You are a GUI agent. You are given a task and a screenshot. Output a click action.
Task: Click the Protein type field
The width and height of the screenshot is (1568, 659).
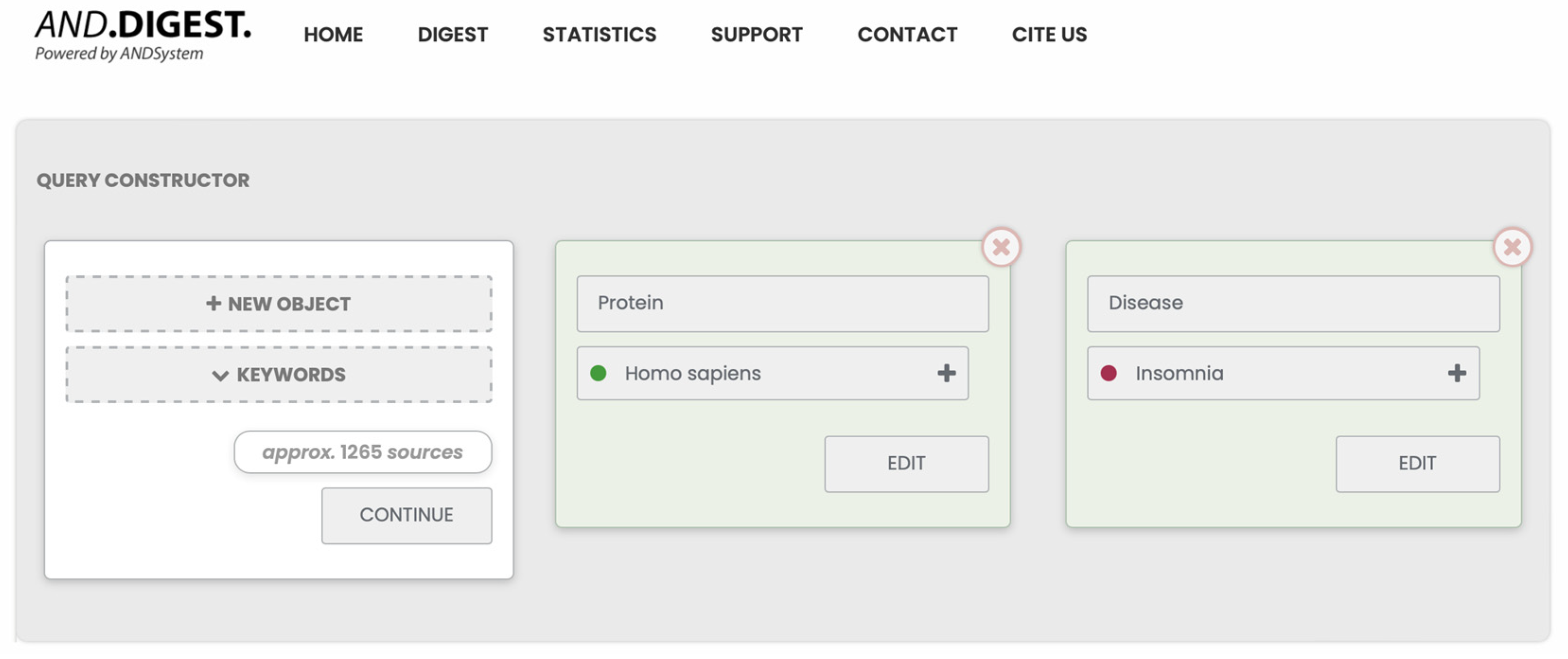[x=782, y=303]
